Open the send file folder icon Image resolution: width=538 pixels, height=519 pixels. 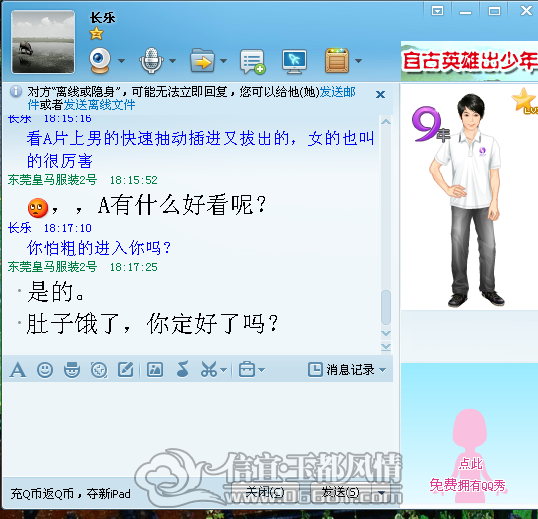(202, 61)
